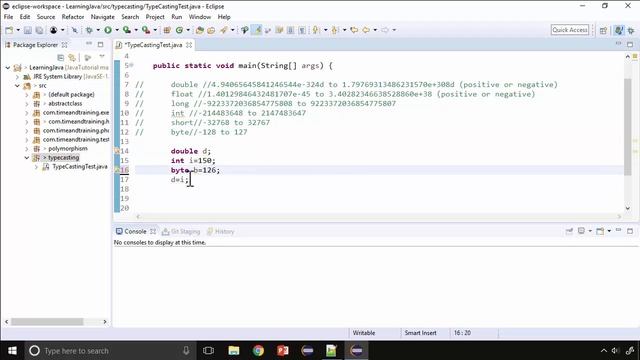Click the Debug bug icon
The width and height of the screenshot is (640, 360).
(89, 30)
